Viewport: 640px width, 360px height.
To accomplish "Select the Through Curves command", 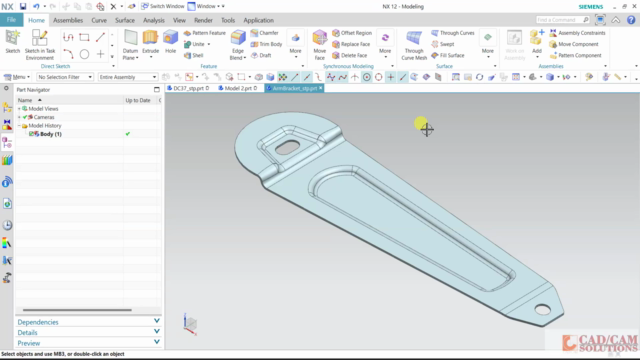I will [453, 33].
